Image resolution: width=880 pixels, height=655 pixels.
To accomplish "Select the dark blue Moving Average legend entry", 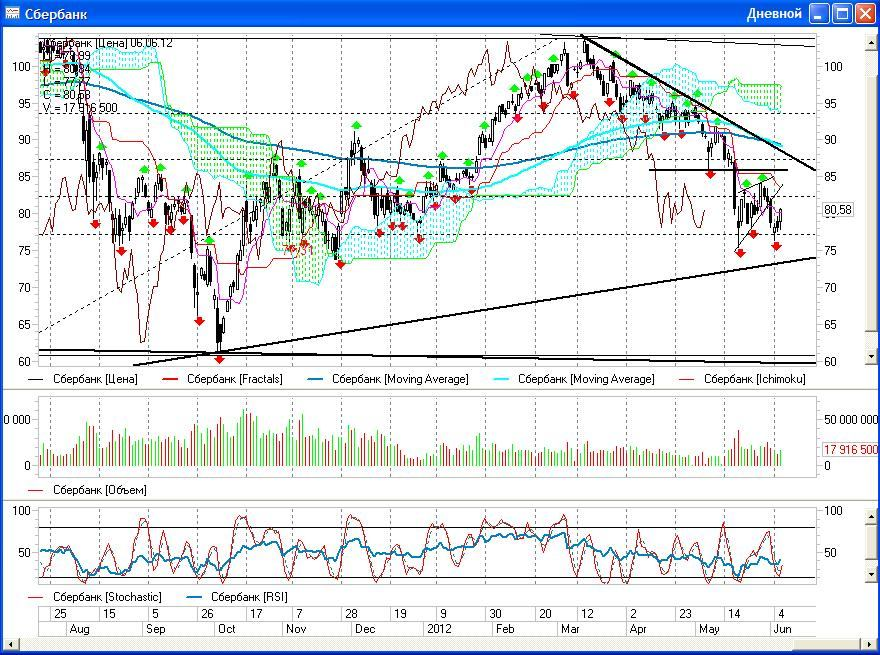I will [388, 379].
